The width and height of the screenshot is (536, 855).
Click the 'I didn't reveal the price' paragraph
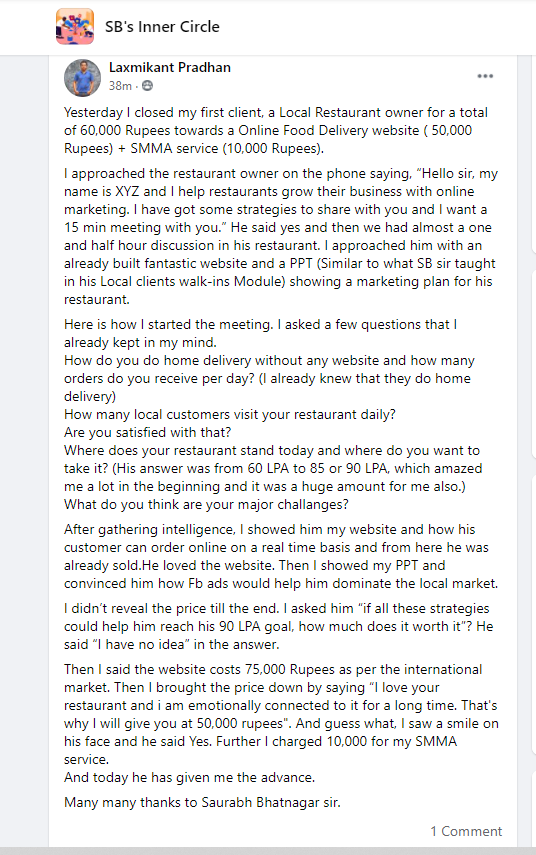279,627
